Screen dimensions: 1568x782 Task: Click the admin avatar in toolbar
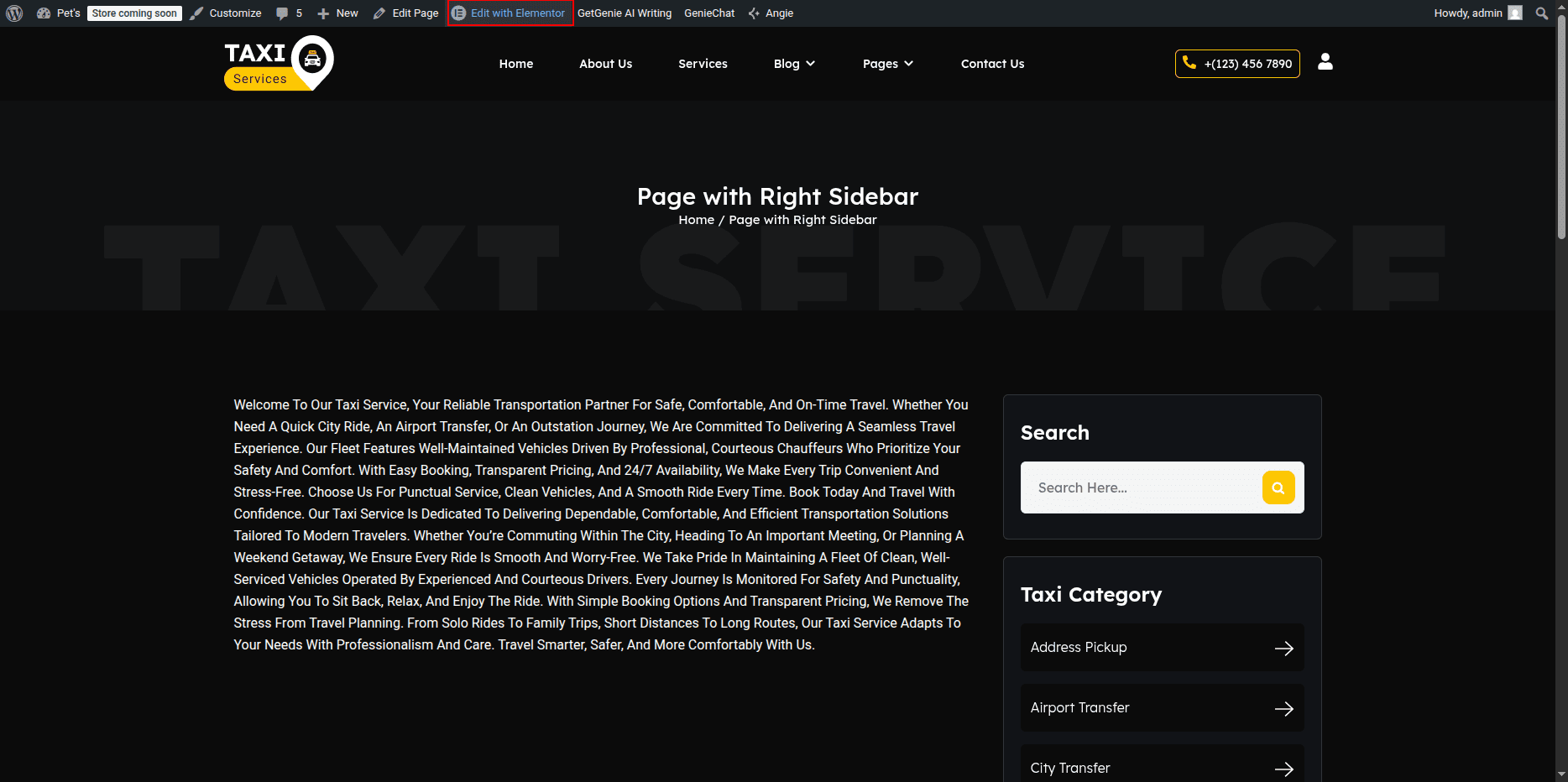(1515, 13)
